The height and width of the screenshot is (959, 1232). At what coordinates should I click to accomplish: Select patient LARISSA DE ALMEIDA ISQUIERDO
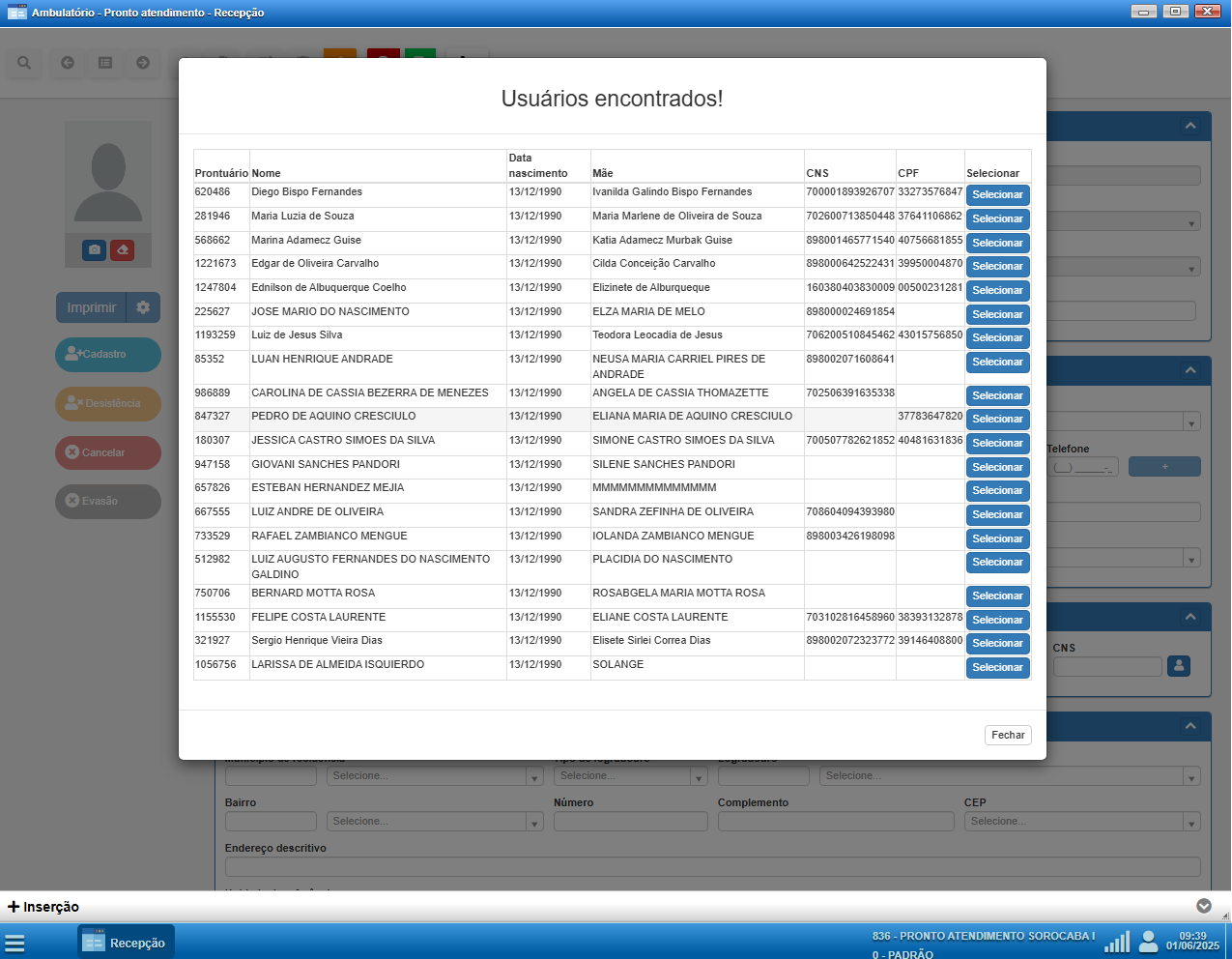point(997,668)
